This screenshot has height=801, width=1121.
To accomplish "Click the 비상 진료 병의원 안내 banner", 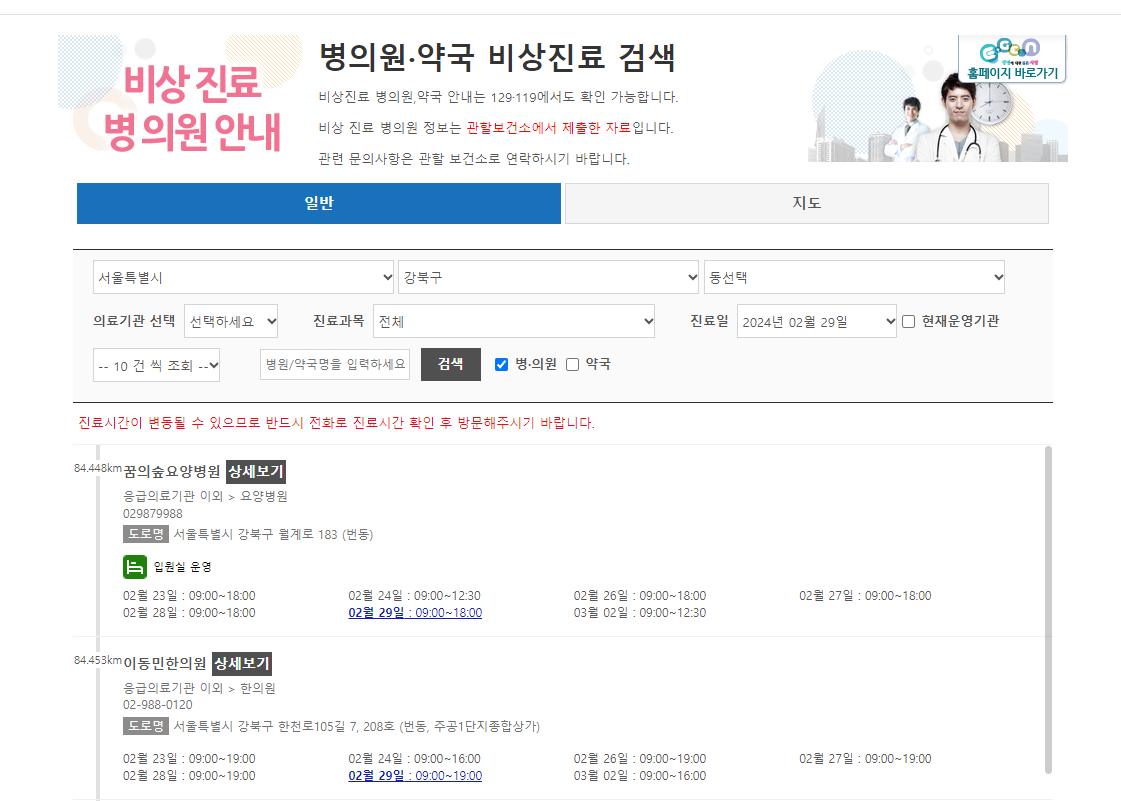I will (180, 94).
